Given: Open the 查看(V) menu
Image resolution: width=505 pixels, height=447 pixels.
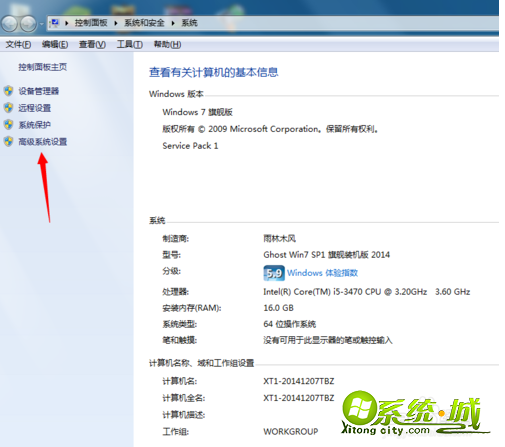Looking at the screenshot, I should (x=92, y=44).
